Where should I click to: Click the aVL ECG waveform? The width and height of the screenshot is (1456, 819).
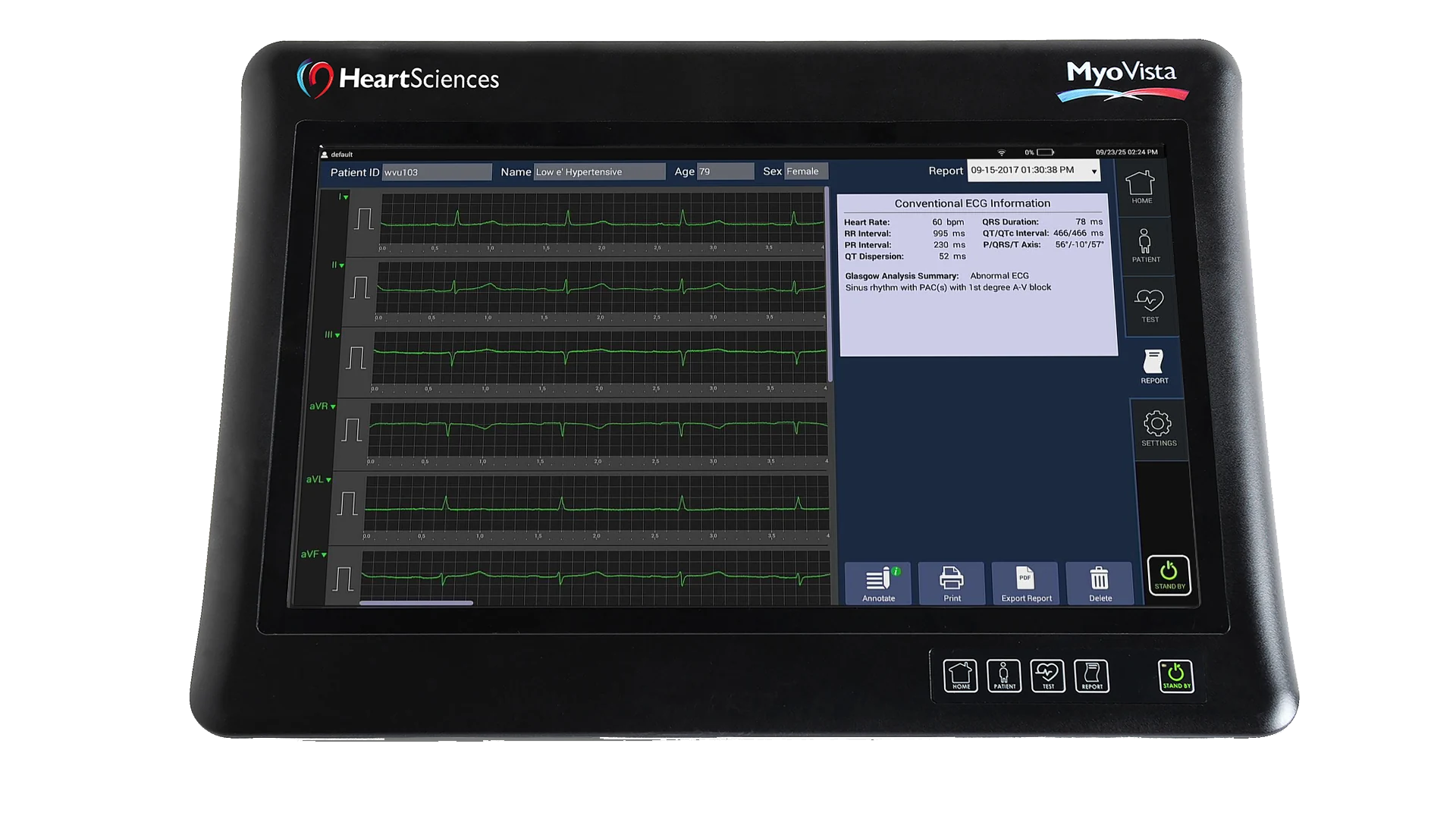click(x=597, y=504)
